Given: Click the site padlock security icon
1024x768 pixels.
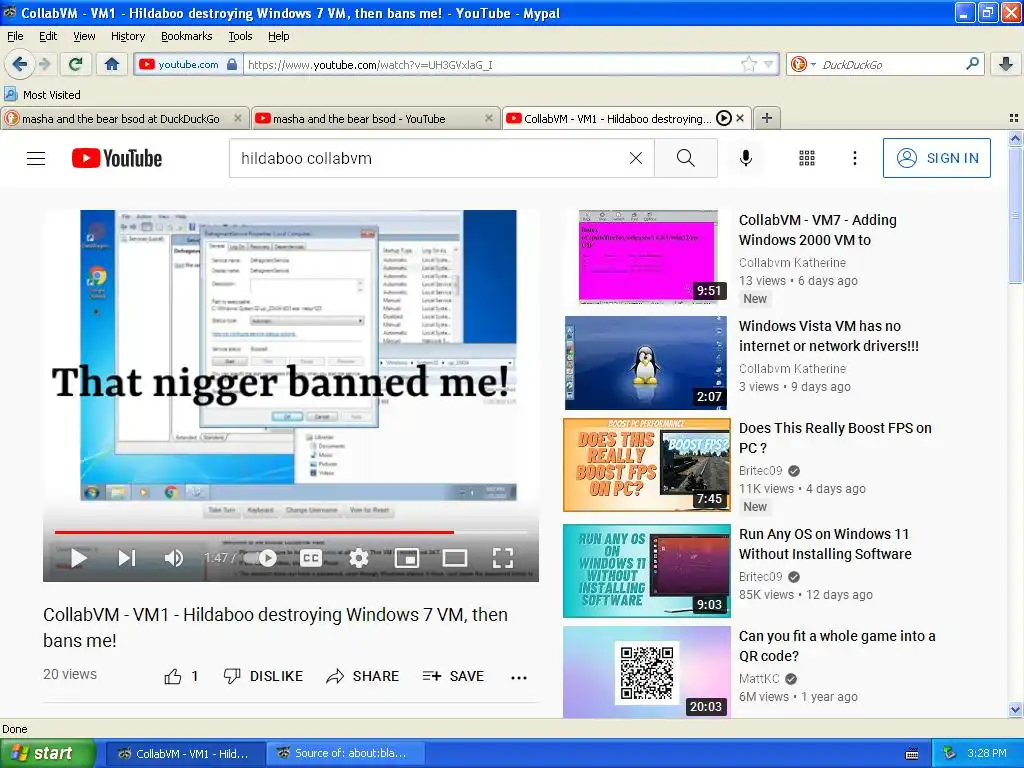Looking at the screenshot, I should 232,64.
